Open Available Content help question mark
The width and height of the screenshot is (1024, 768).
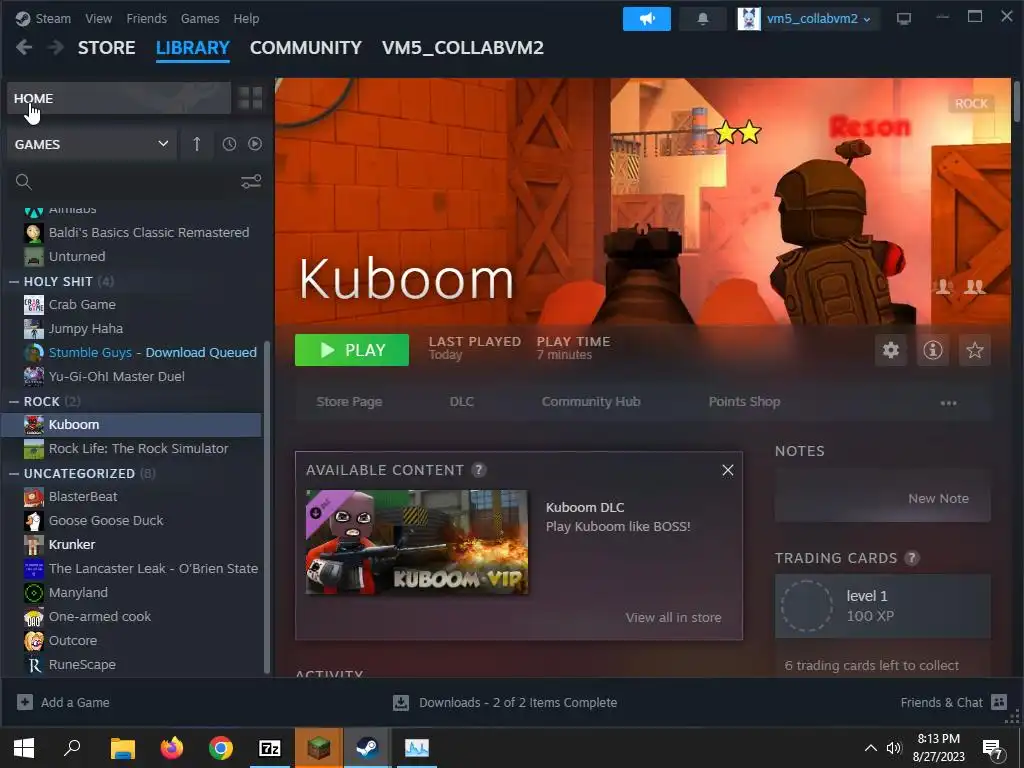[x=479, y=470]
